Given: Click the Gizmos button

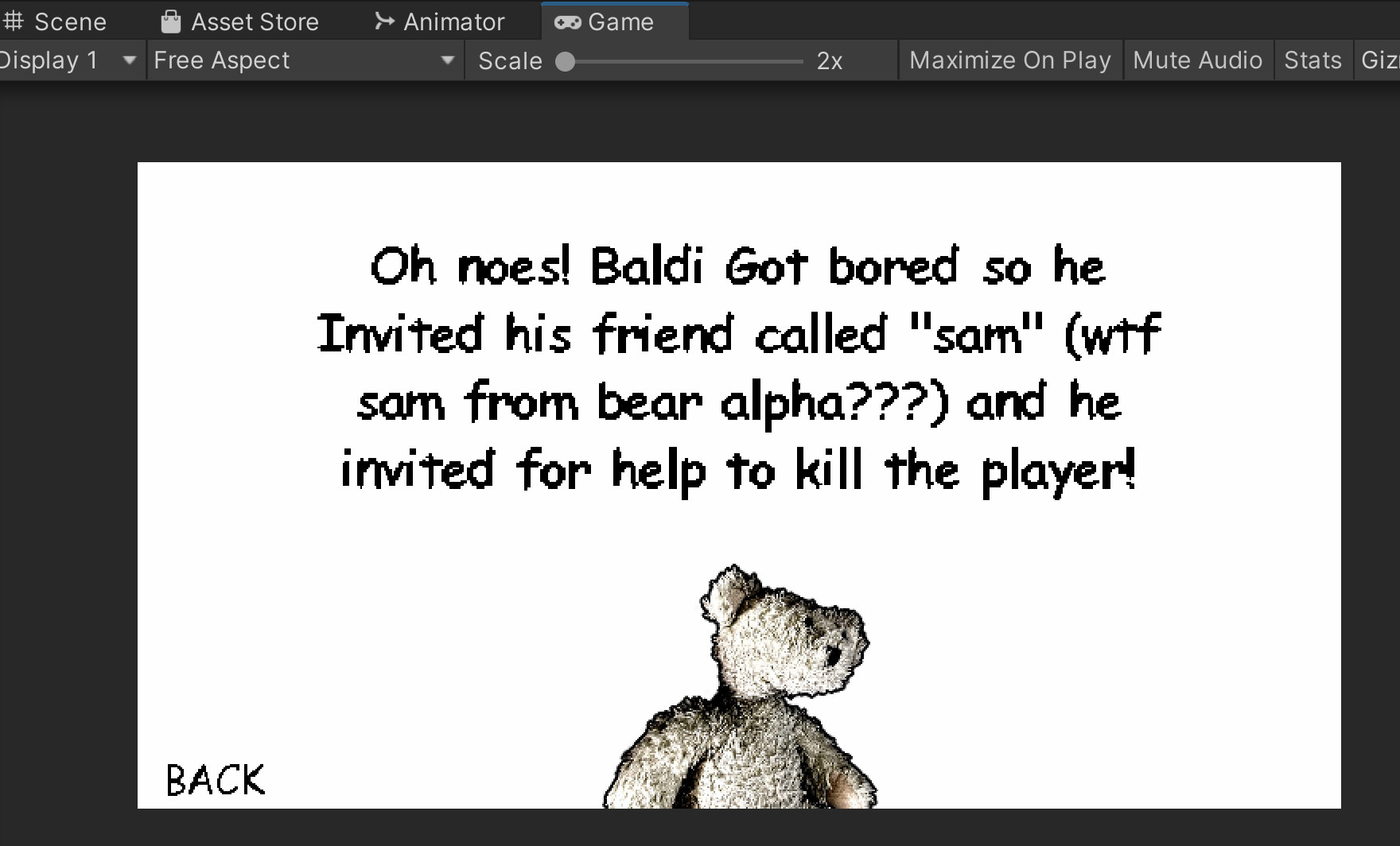Looking at the screenshot, I should click(1382, 60).
